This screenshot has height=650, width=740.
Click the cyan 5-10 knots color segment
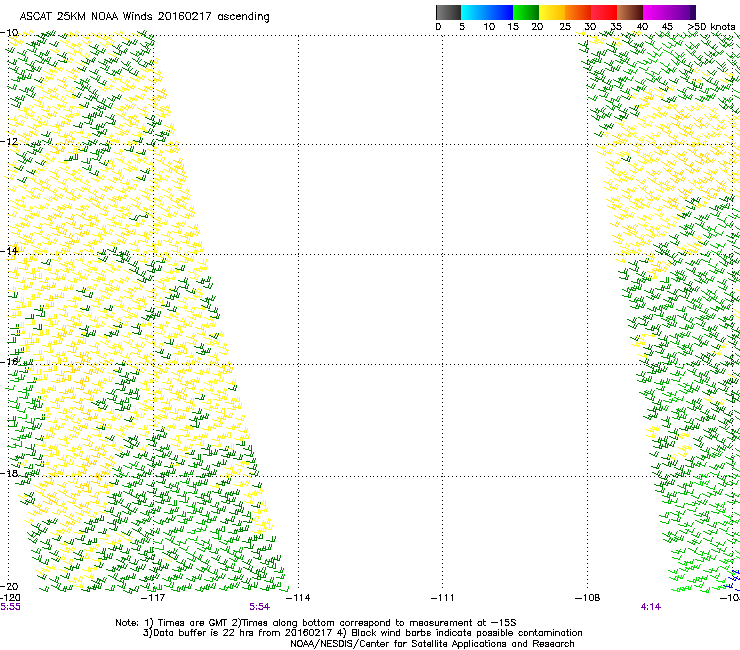point(473,12)
